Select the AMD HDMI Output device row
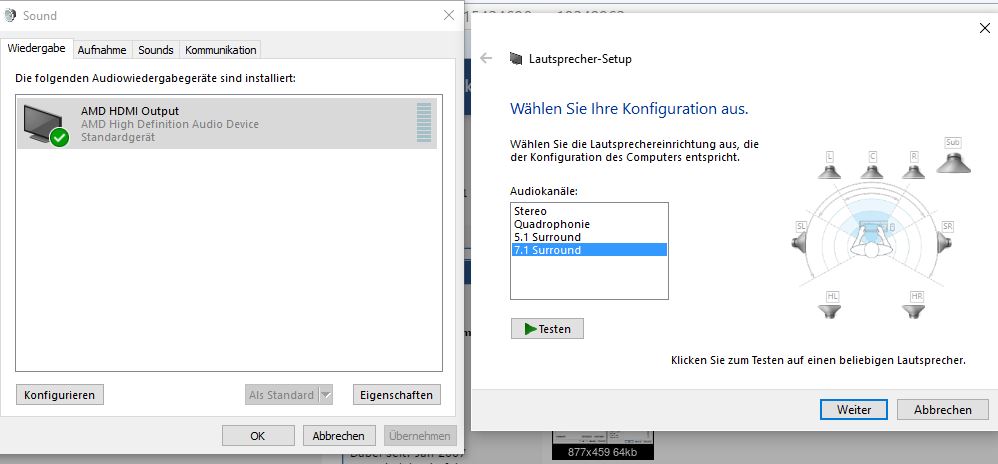This screenshot has height=464, width=998. coord(227,123)
